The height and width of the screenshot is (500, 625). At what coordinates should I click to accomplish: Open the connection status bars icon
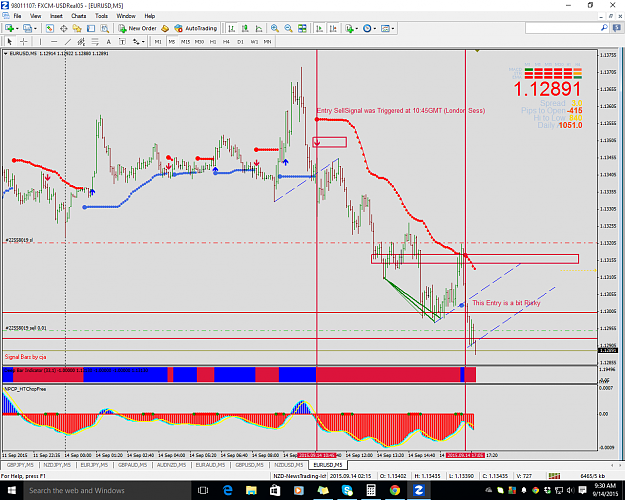pyautogui.click(x=554, y=476)
